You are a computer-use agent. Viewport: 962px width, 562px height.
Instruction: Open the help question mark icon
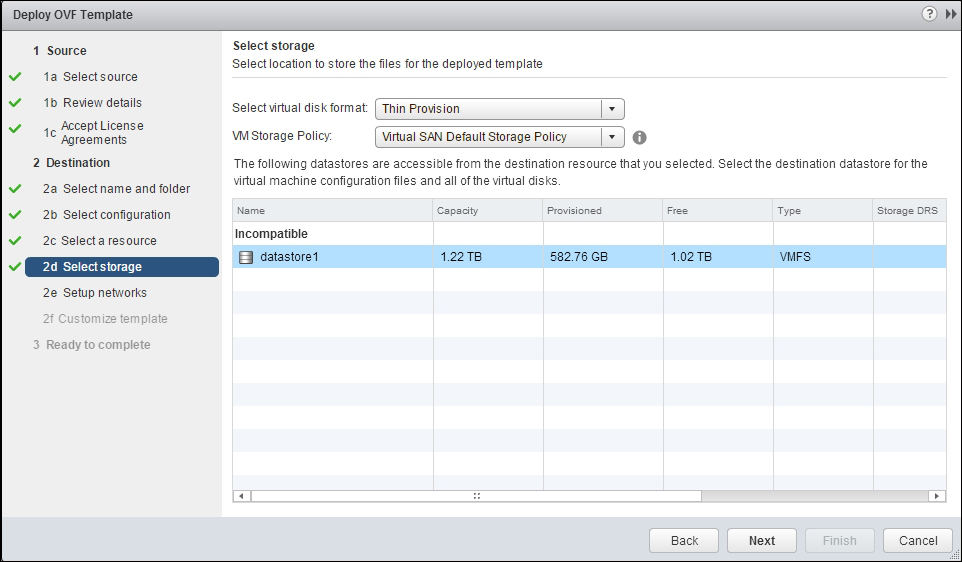coord(929,14)
